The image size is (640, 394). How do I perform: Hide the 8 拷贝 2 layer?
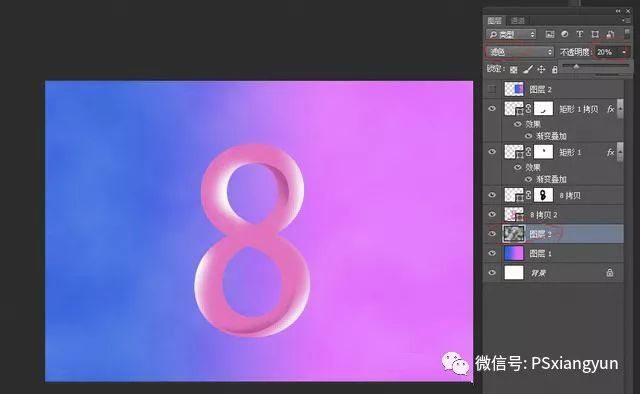492,214
